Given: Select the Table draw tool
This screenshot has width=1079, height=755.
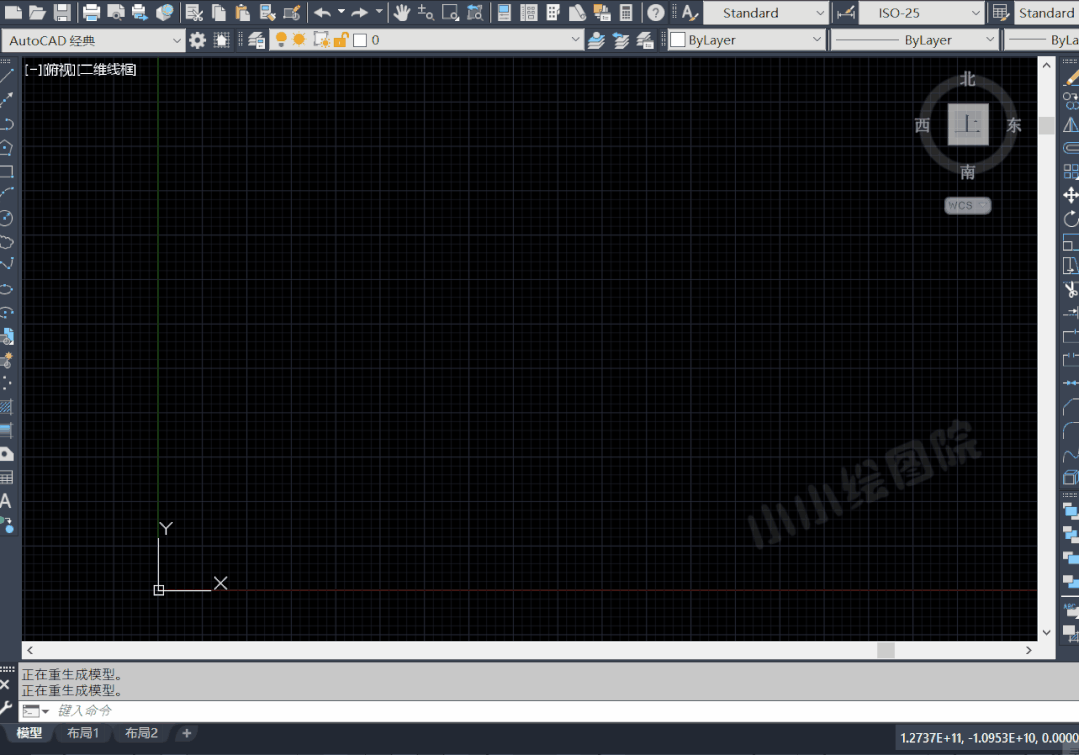Looking at the screenshot, I should coord(7,477).
